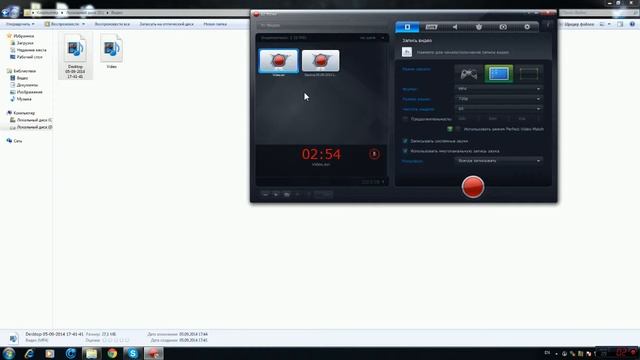This screenshot has width=640, height=360.
Task: Click the delete recording icon in bottom toolbar
Action: pyautogui.click(x=265, y=194)
